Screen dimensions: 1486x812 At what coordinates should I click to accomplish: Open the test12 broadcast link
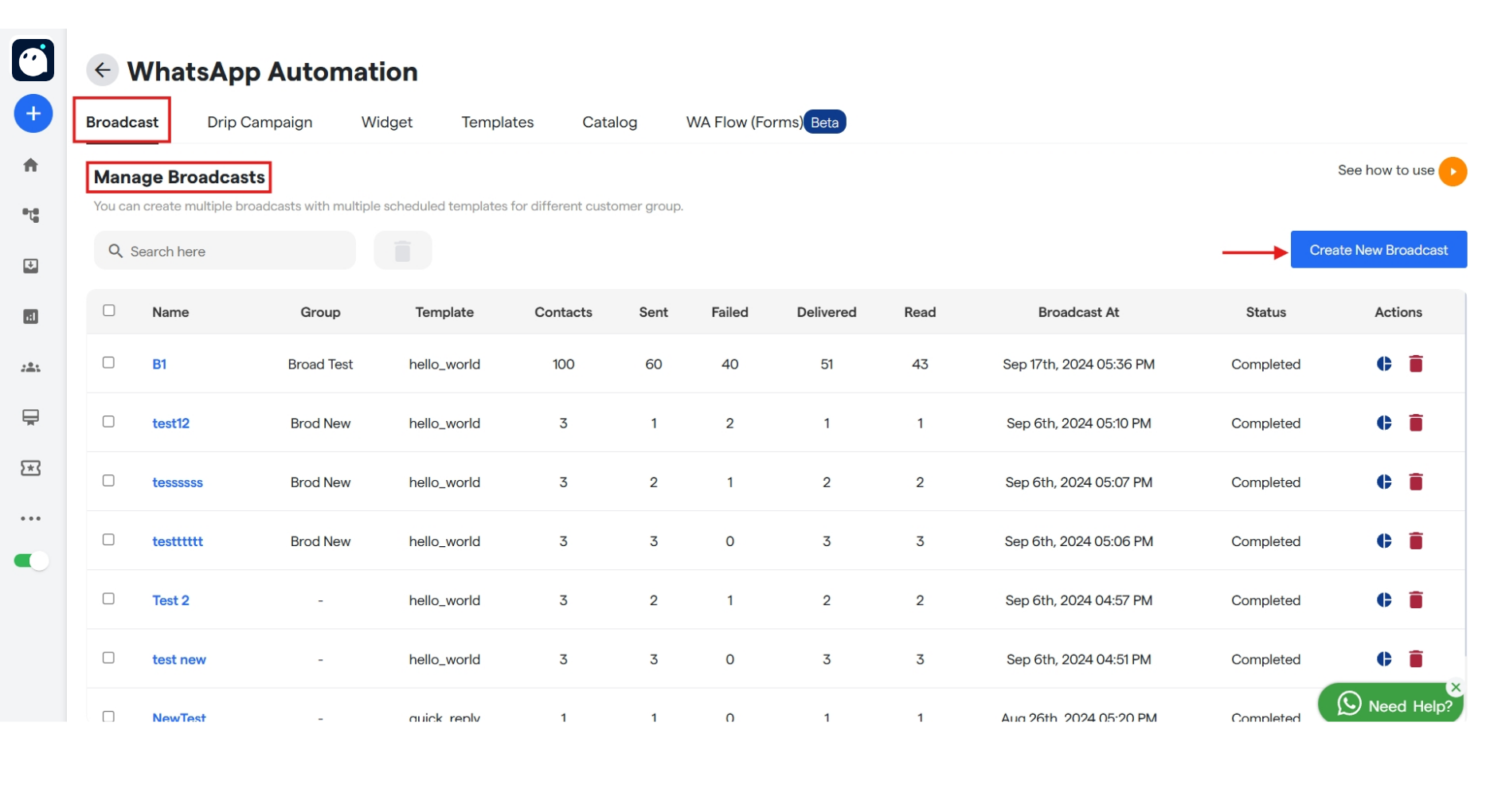tap(170, 423)
